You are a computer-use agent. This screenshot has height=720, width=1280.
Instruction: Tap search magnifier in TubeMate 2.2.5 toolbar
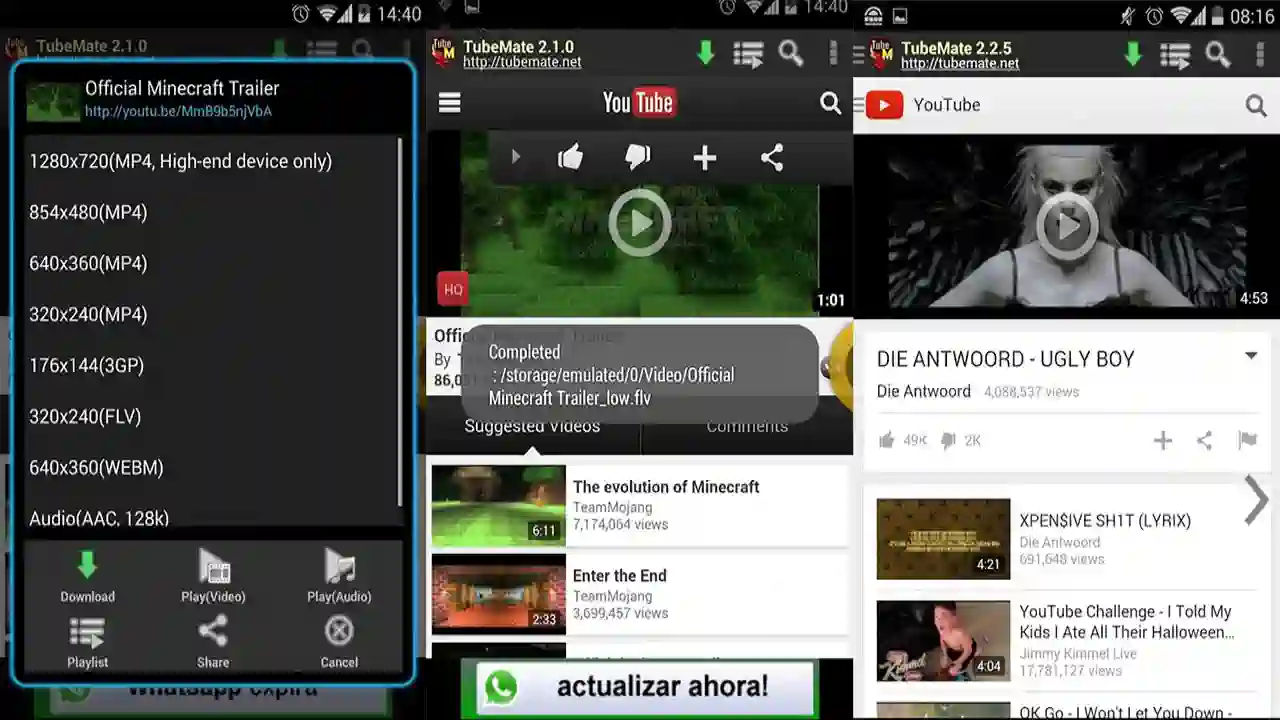1217,54
